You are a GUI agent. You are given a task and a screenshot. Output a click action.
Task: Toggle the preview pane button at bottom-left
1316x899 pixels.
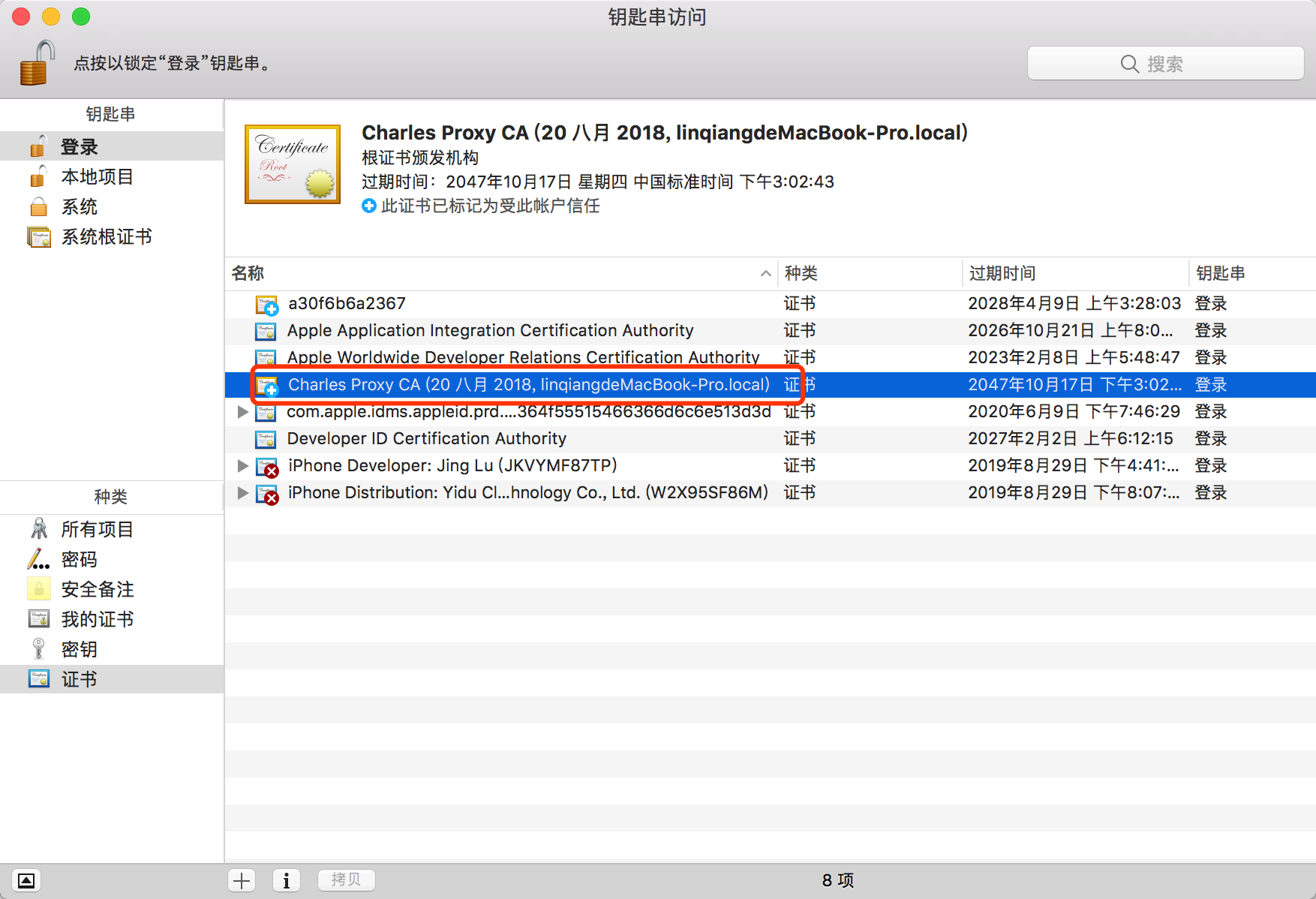tap(26, 880)
